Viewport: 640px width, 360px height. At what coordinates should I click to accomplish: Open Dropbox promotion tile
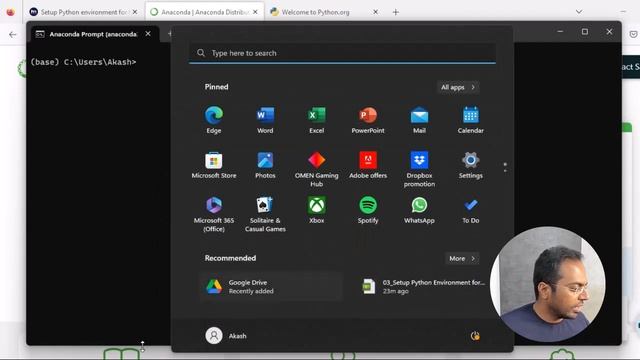click(419, 169)
